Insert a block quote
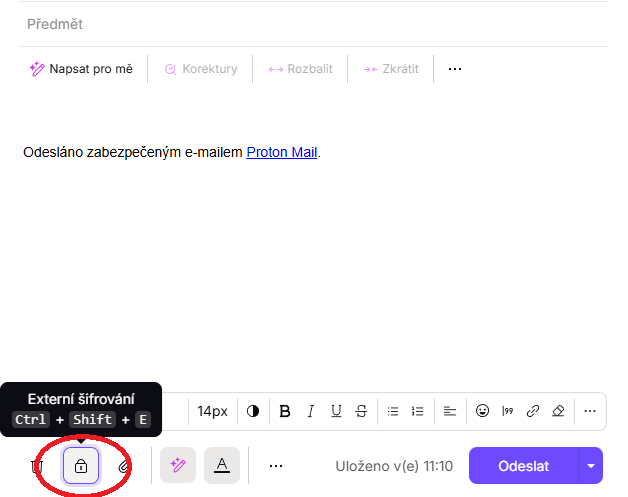This screenshot has height=497, width=628. (x=507, y=411)
